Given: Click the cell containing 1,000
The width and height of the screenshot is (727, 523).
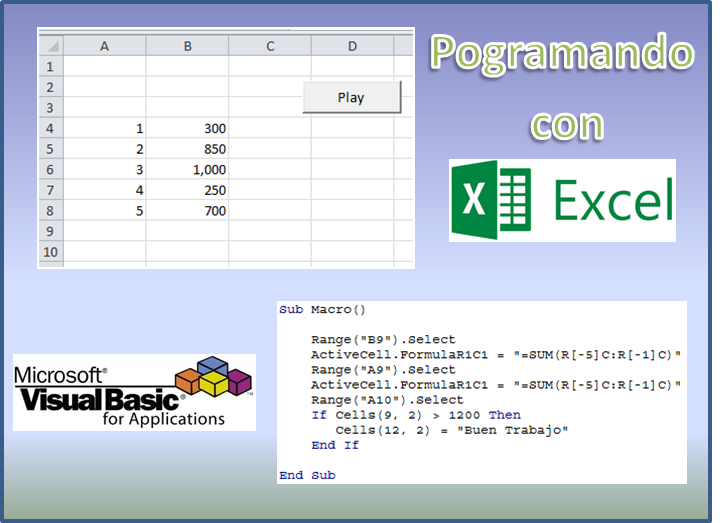Looking at the screenshot, I should tap(187, 169).
